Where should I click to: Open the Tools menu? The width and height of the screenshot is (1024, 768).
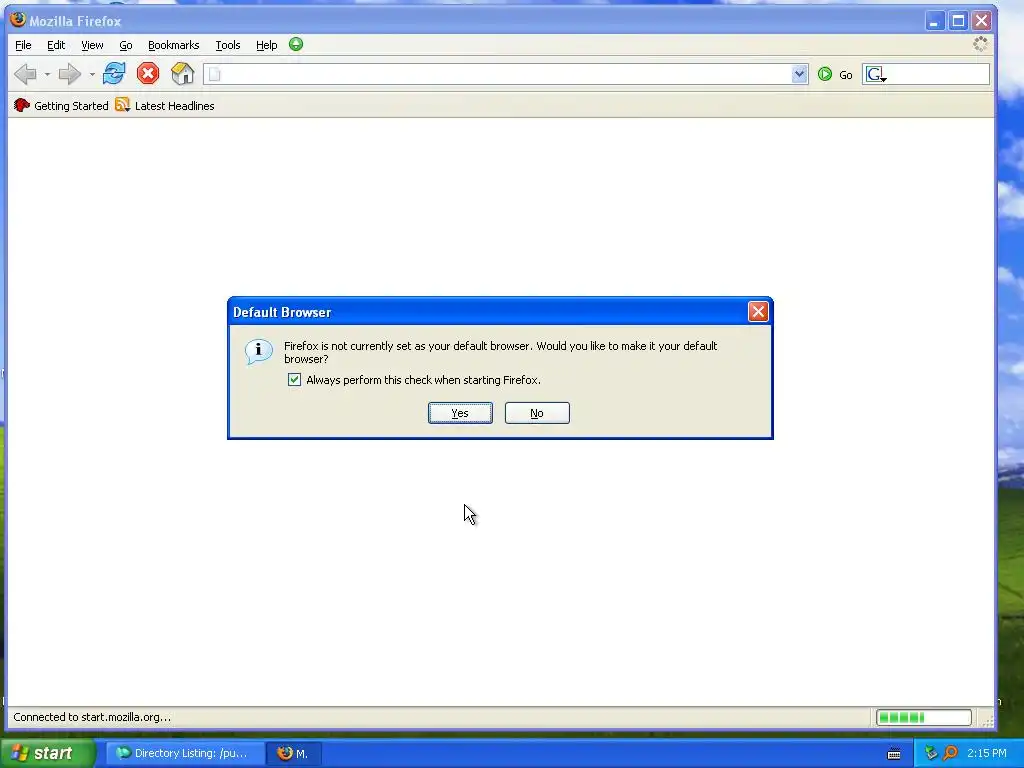(228, 45)
